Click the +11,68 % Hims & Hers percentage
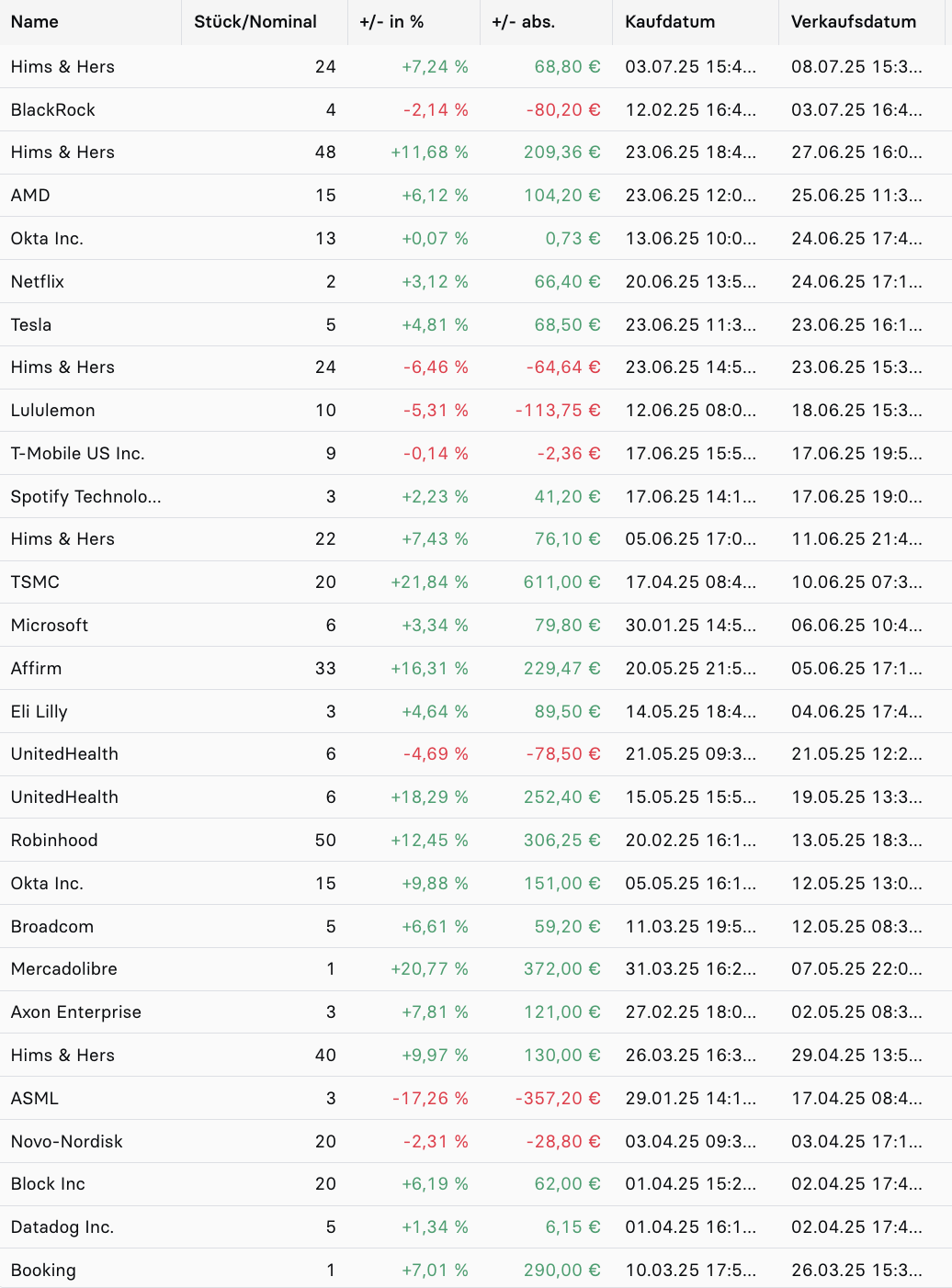Viewport: 952px width, 1288px height. point(429,153)
